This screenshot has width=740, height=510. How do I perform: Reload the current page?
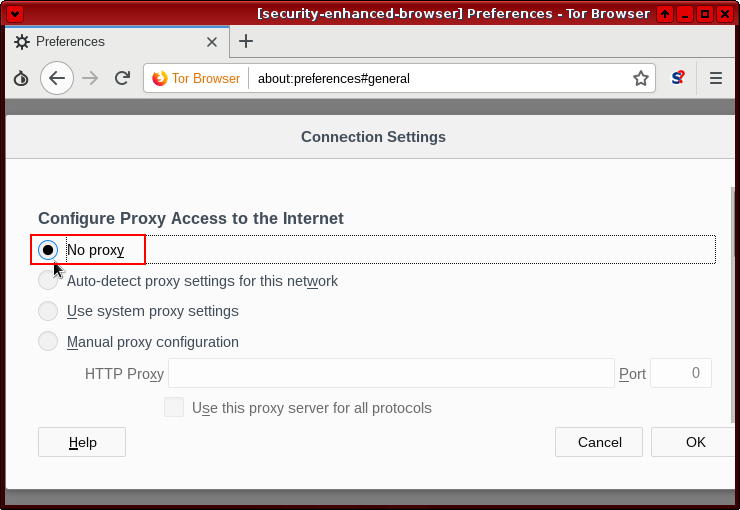tap(122, 78)
